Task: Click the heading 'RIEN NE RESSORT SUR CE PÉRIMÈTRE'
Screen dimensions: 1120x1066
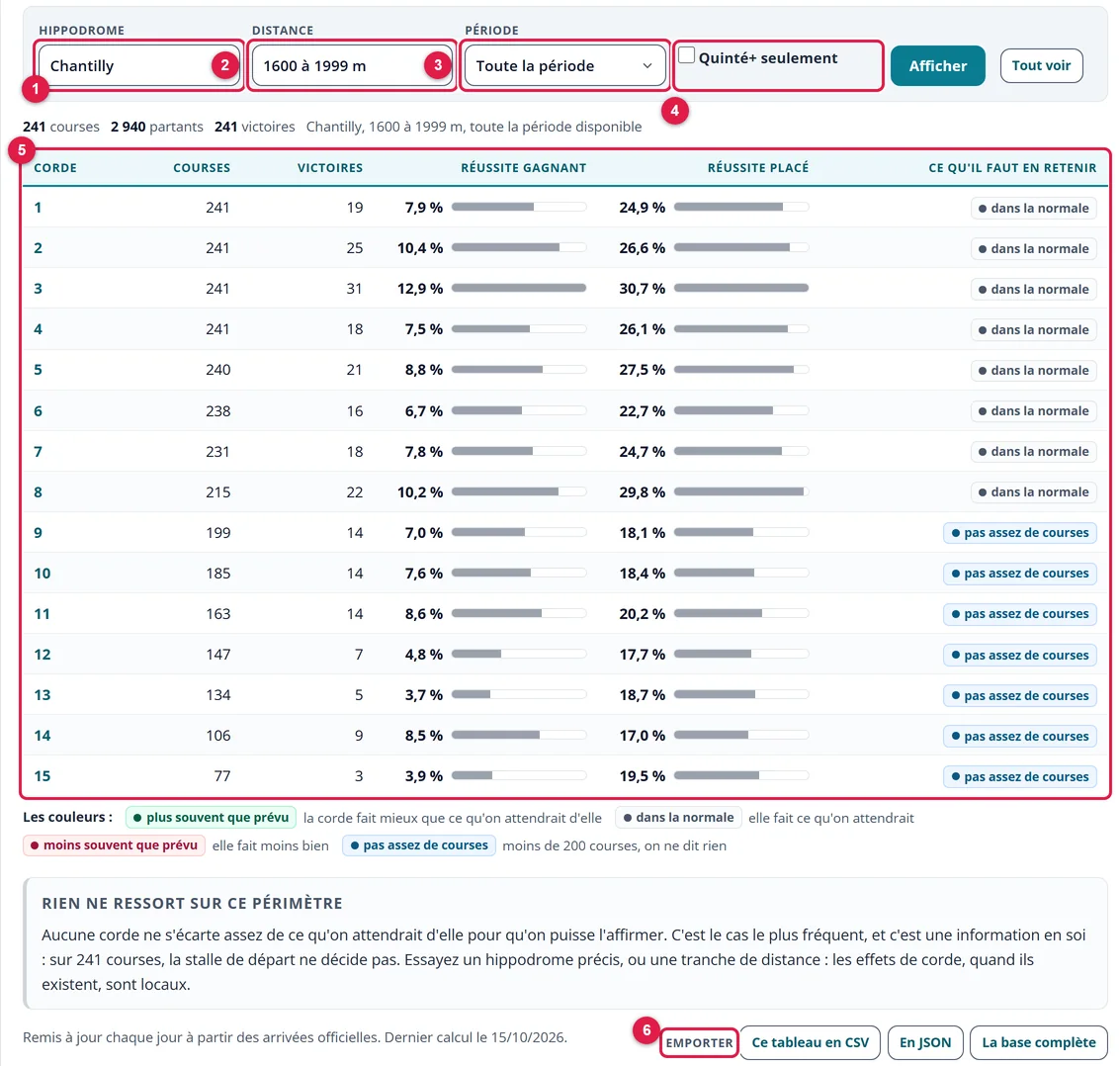Action: tap(192, 903)
